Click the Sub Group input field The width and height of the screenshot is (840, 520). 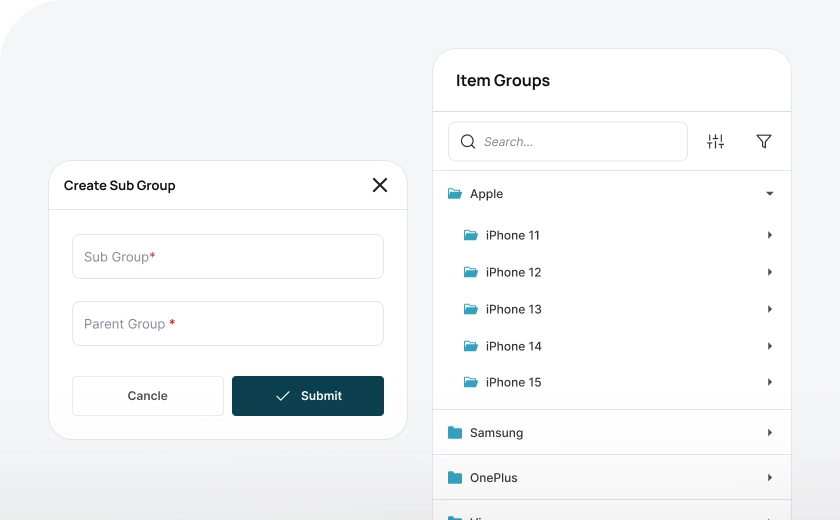point(228,257)
